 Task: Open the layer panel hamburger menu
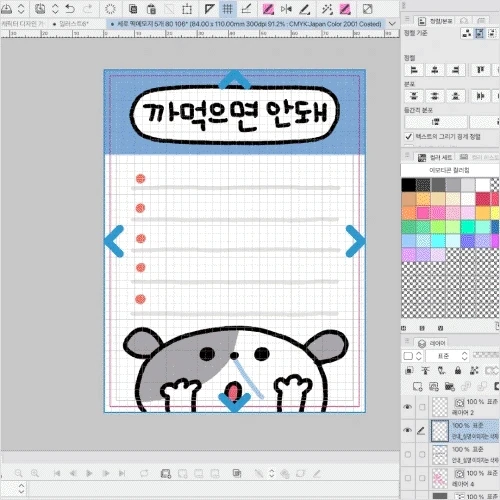click(407, 341)
